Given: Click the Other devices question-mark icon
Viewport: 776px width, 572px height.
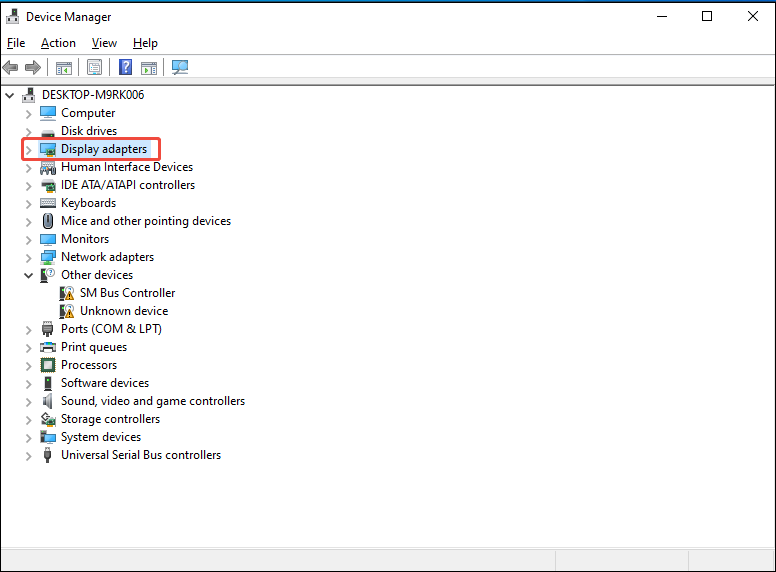Looking at the screenshot, I should tap(48, 275).
